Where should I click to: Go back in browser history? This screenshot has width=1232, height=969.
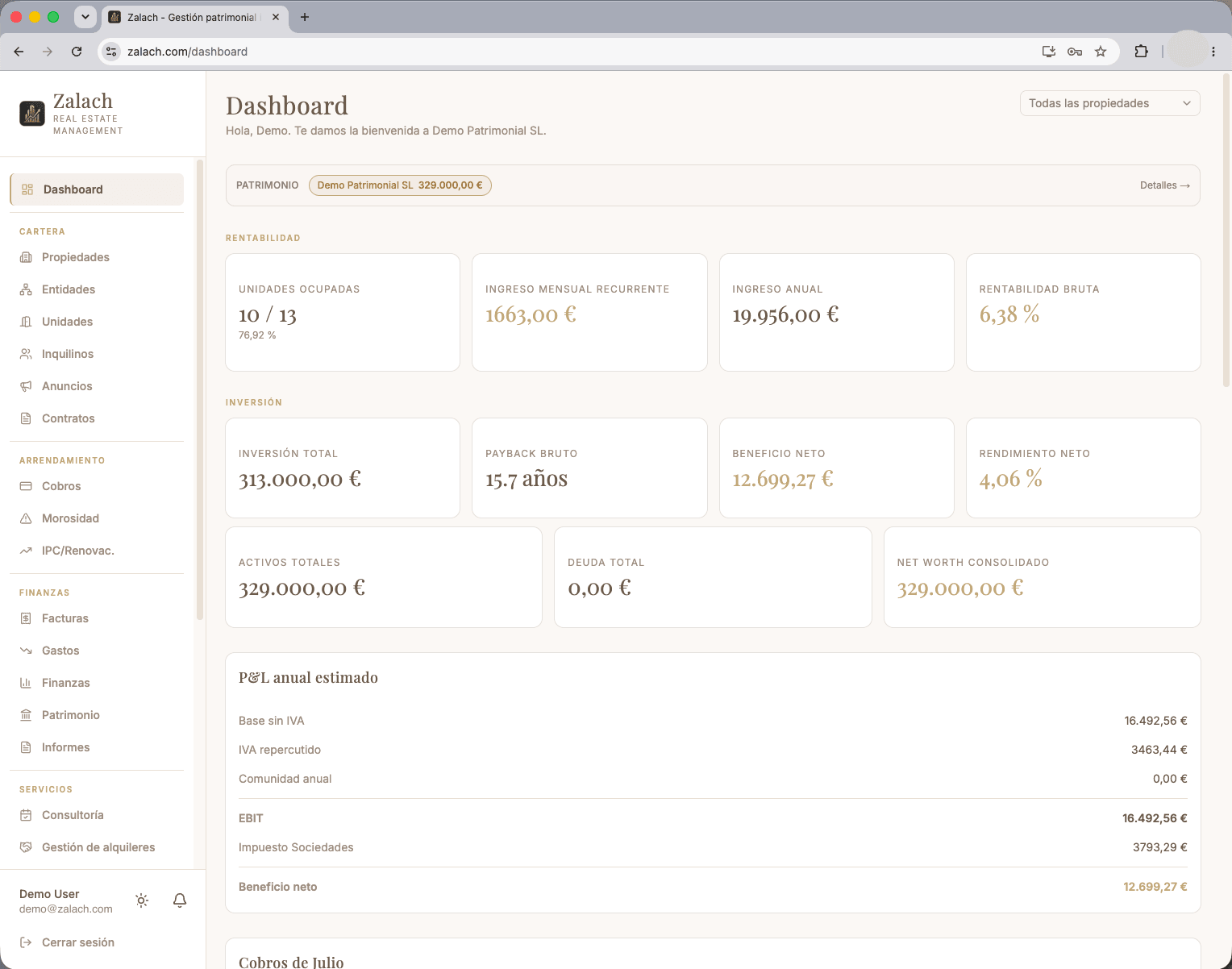(x=19, y=52)
